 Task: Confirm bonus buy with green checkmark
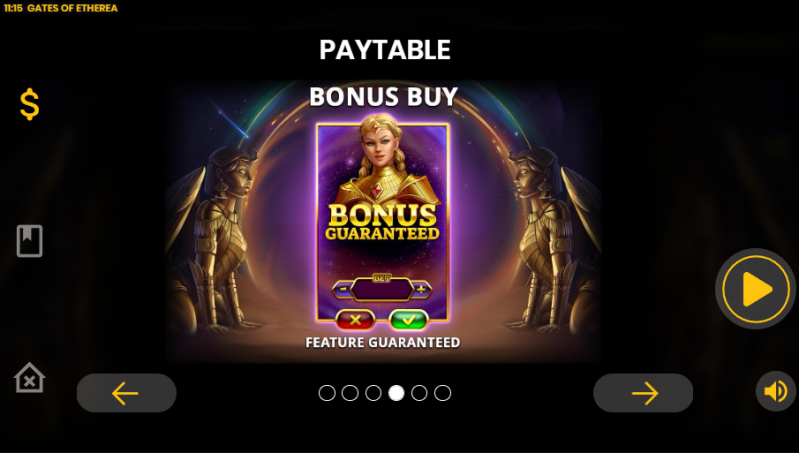pos(408,320)
